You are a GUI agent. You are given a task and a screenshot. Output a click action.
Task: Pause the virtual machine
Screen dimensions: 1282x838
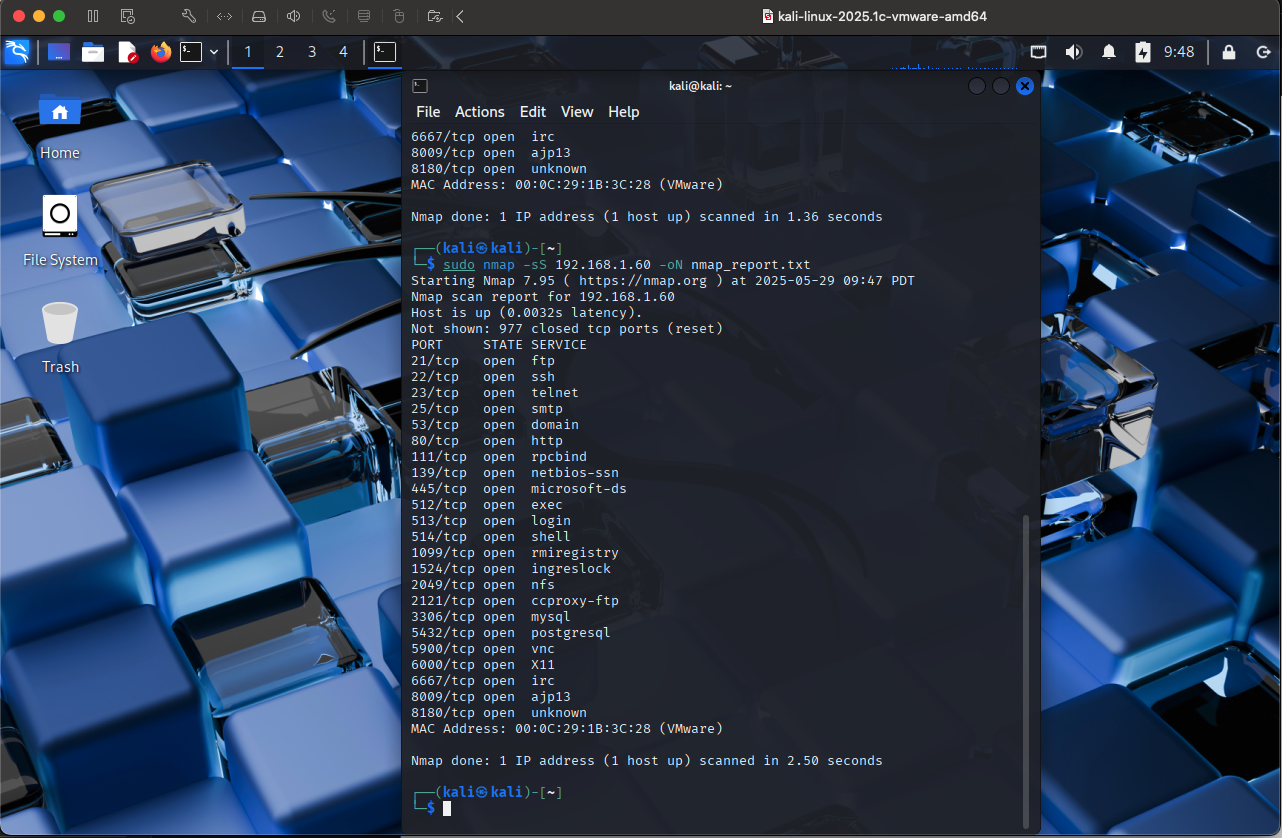tap(93, 16)
